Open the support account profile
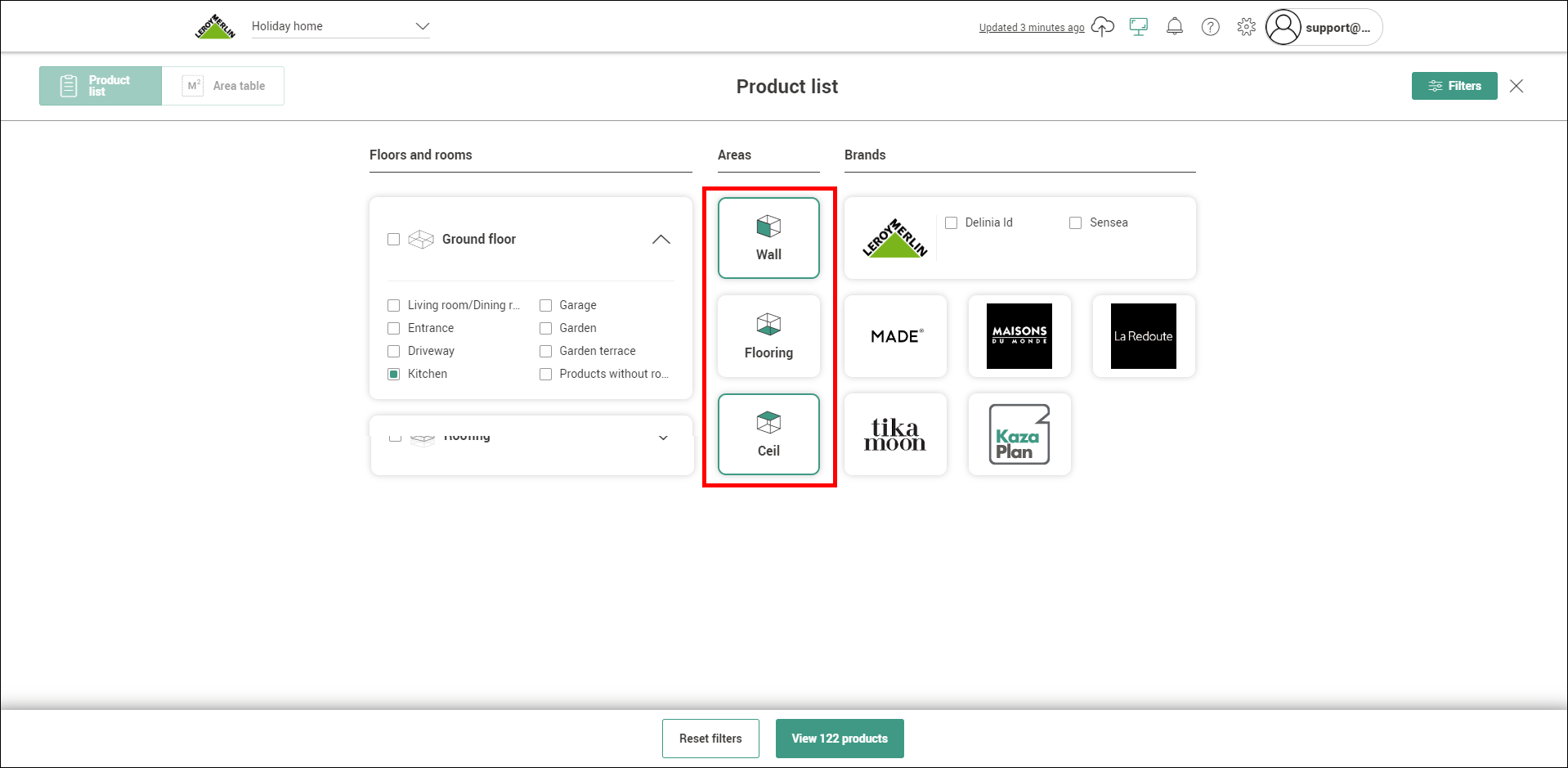1568x768 pixels. (x=1320, y=27)
